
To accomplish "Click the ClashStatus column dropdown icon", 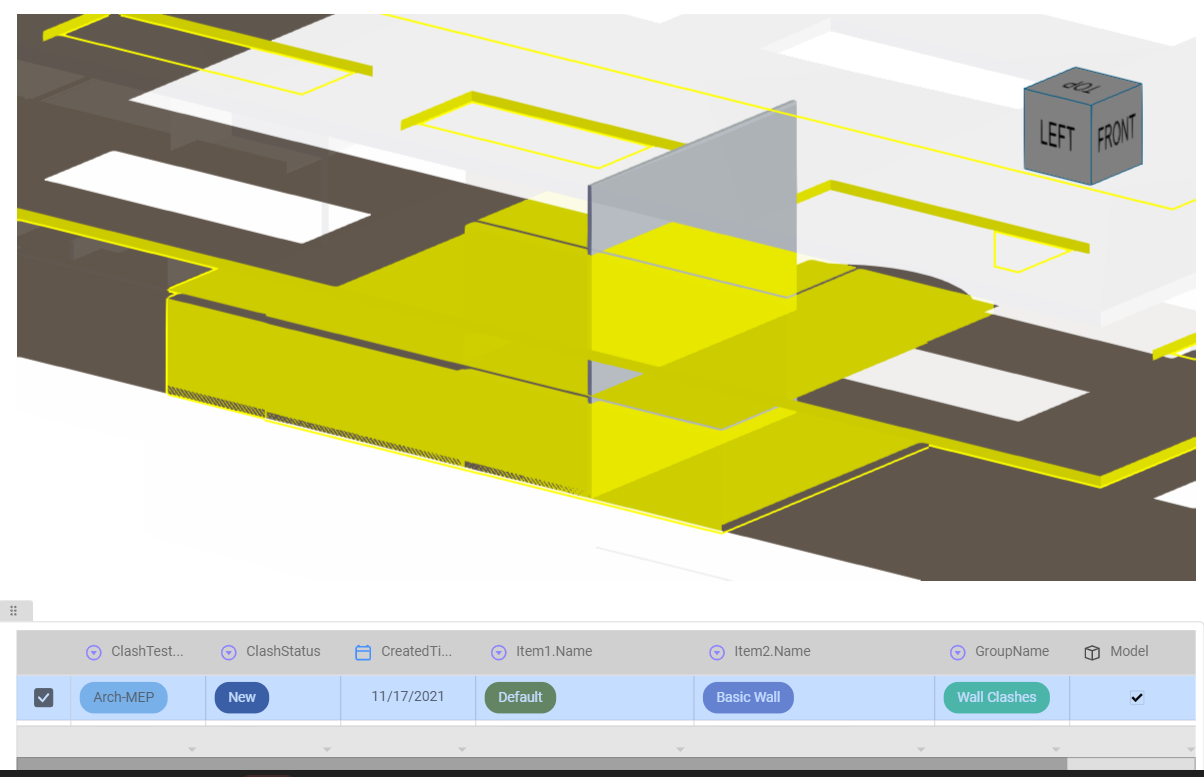I will [229, 652].
